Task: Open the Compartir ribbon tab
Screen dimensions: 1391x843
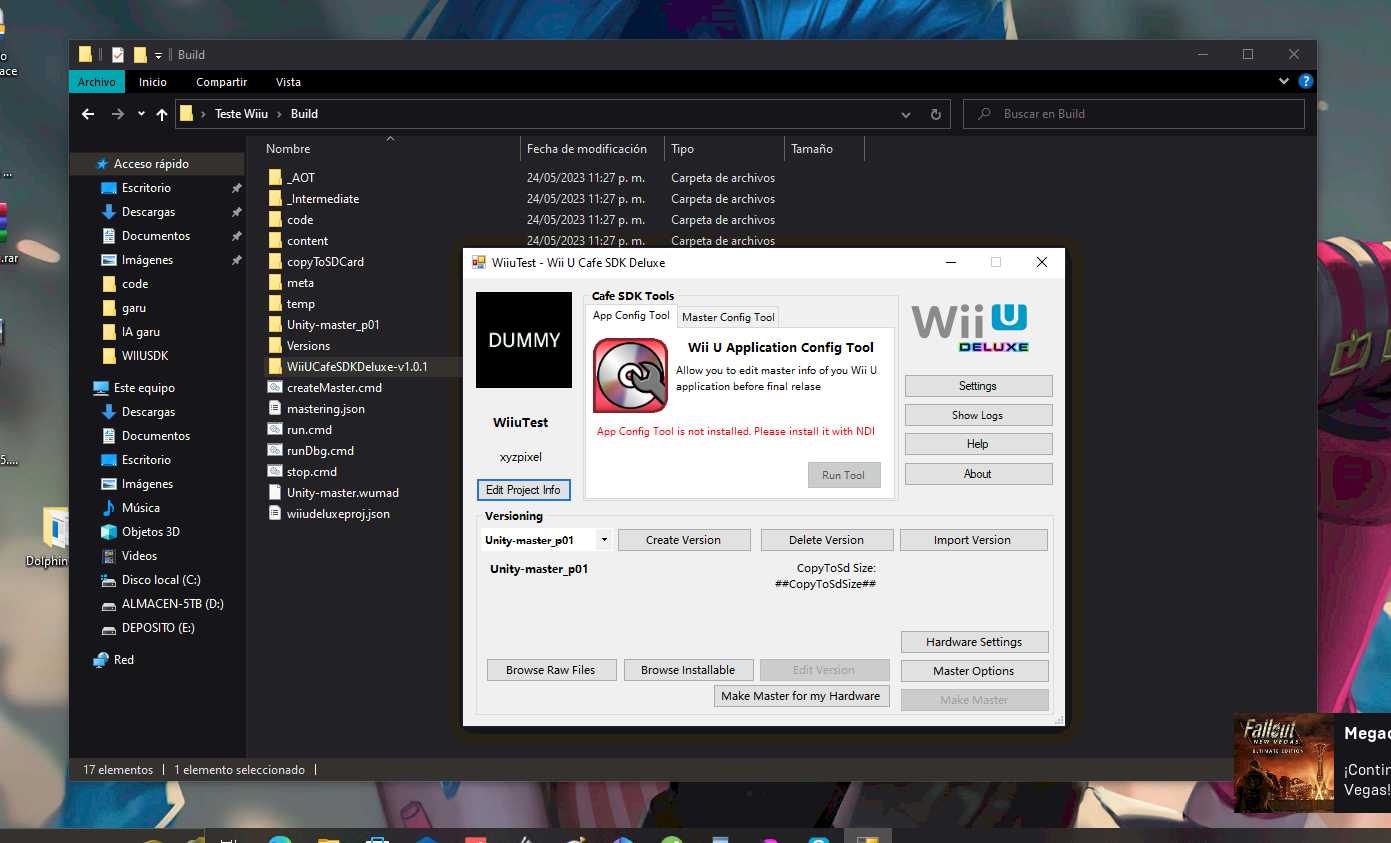Action: tap(221, 82)
